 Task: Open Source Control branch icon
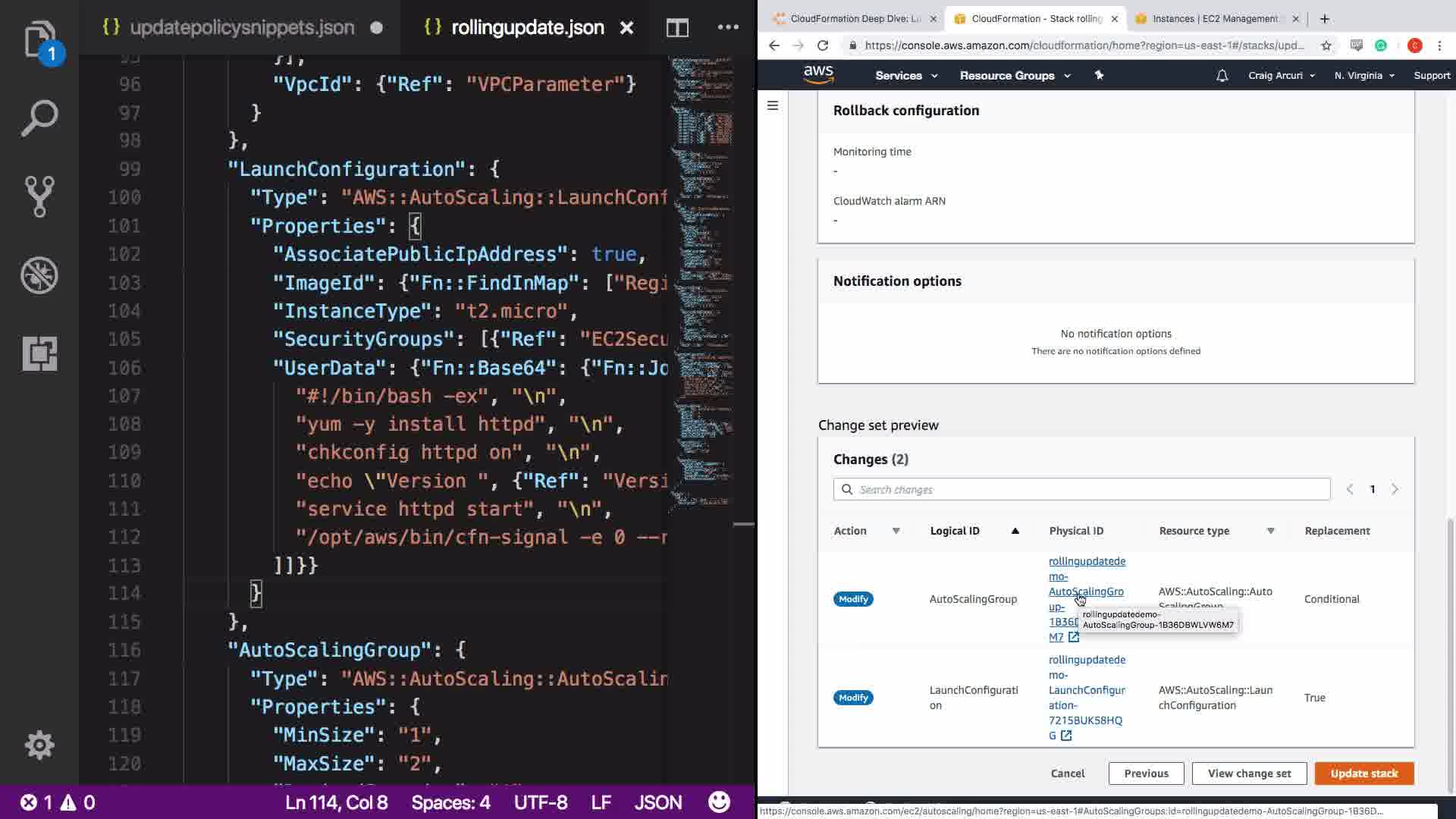[x=39, y=196]
